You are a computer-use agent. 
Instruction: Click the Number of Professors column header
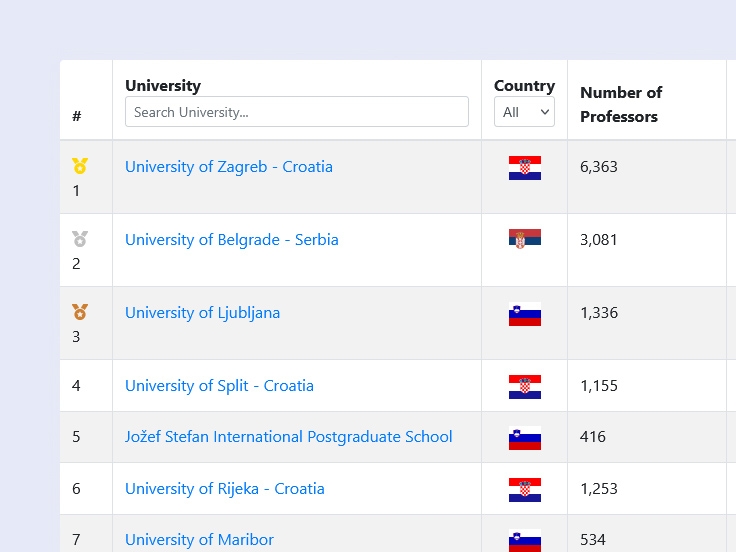[621, 104]
